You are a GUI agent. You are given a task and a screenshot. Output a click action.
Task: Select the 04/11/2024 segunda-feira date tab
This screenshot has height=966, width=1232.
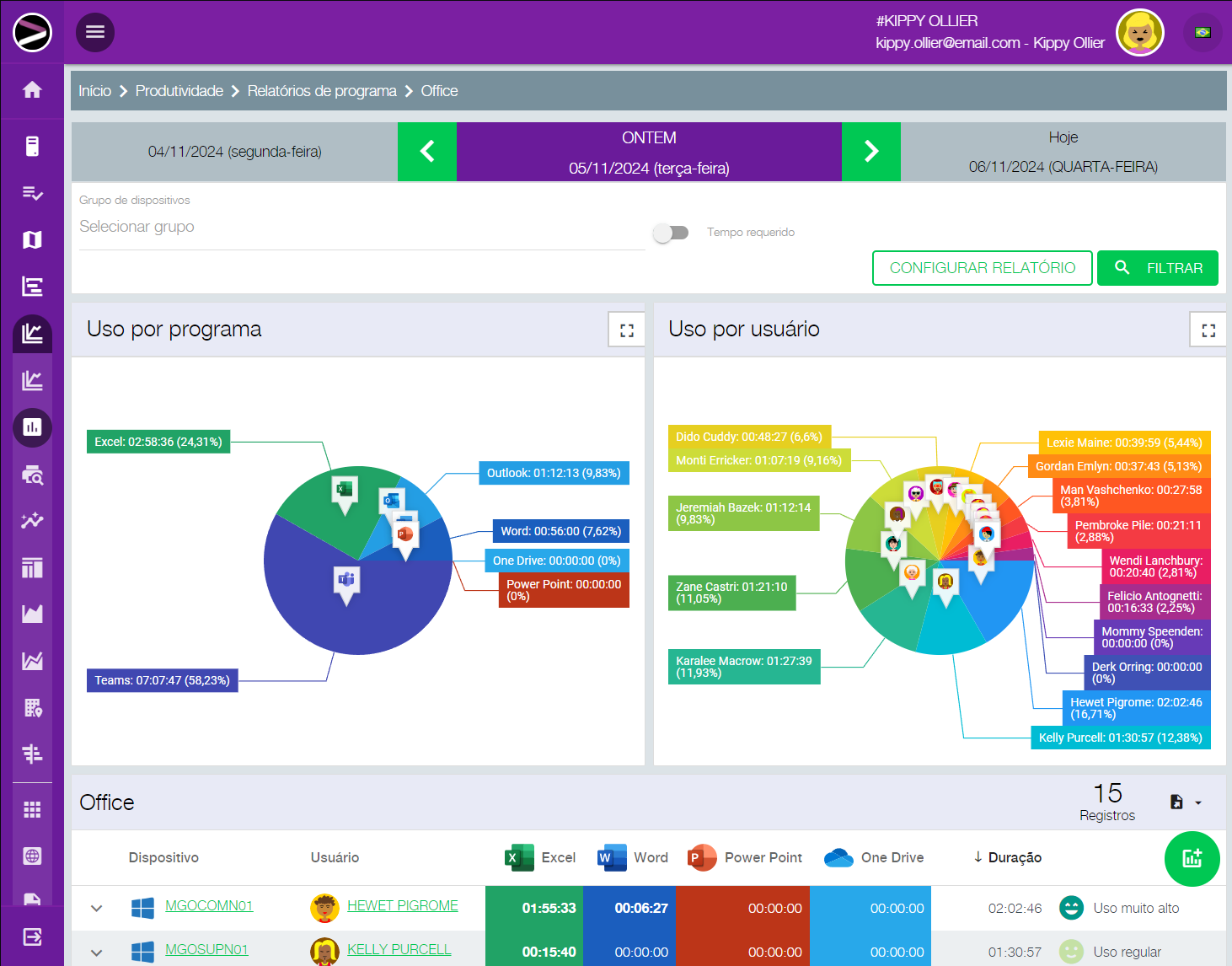[234, 152]
